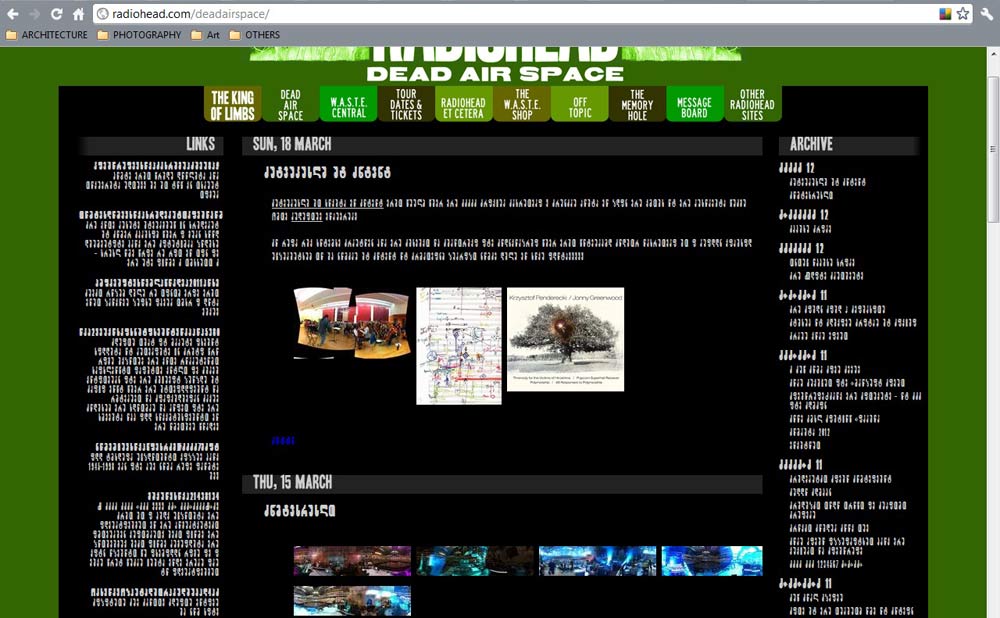Open the Art bookmarks folder
Image resolution: width=1000 pixels, height=618 pixels.
click(205, 35)
